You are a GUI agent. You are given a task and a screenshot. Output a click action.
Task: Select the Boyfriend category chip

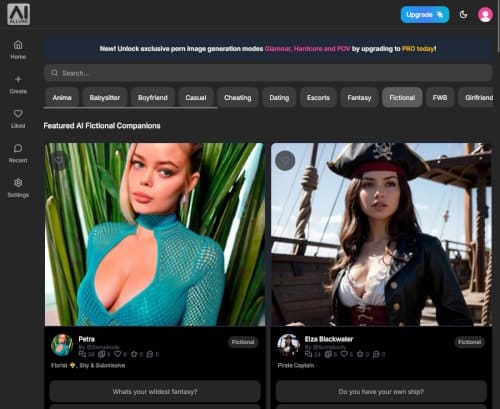[x=153, y=98]
